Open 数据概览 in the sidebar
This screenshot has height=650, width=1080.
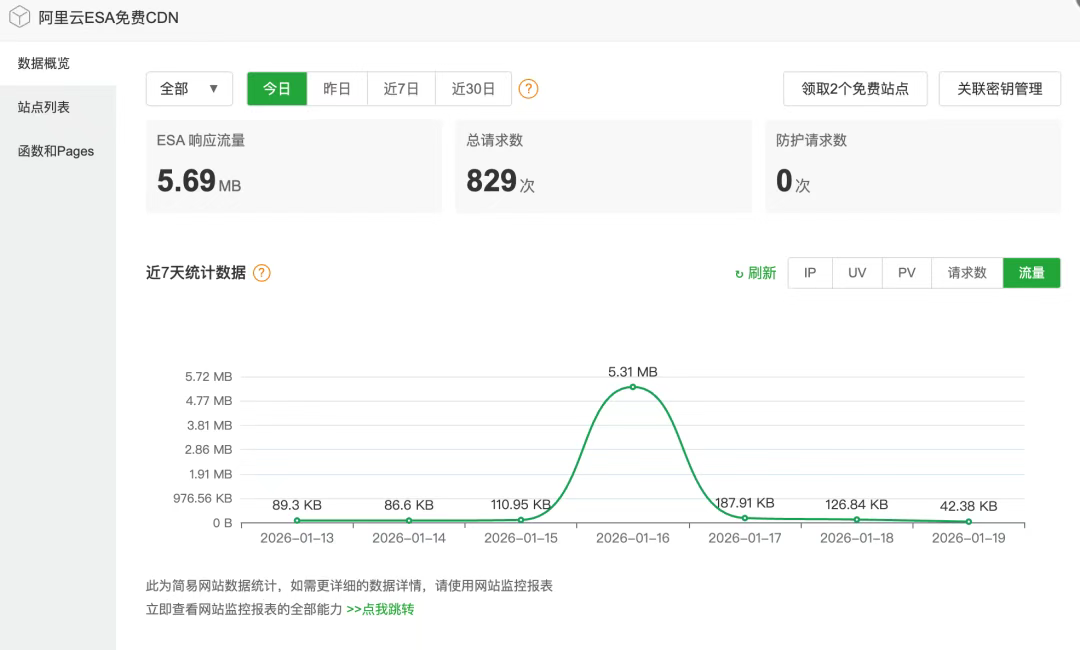point(44,63)
